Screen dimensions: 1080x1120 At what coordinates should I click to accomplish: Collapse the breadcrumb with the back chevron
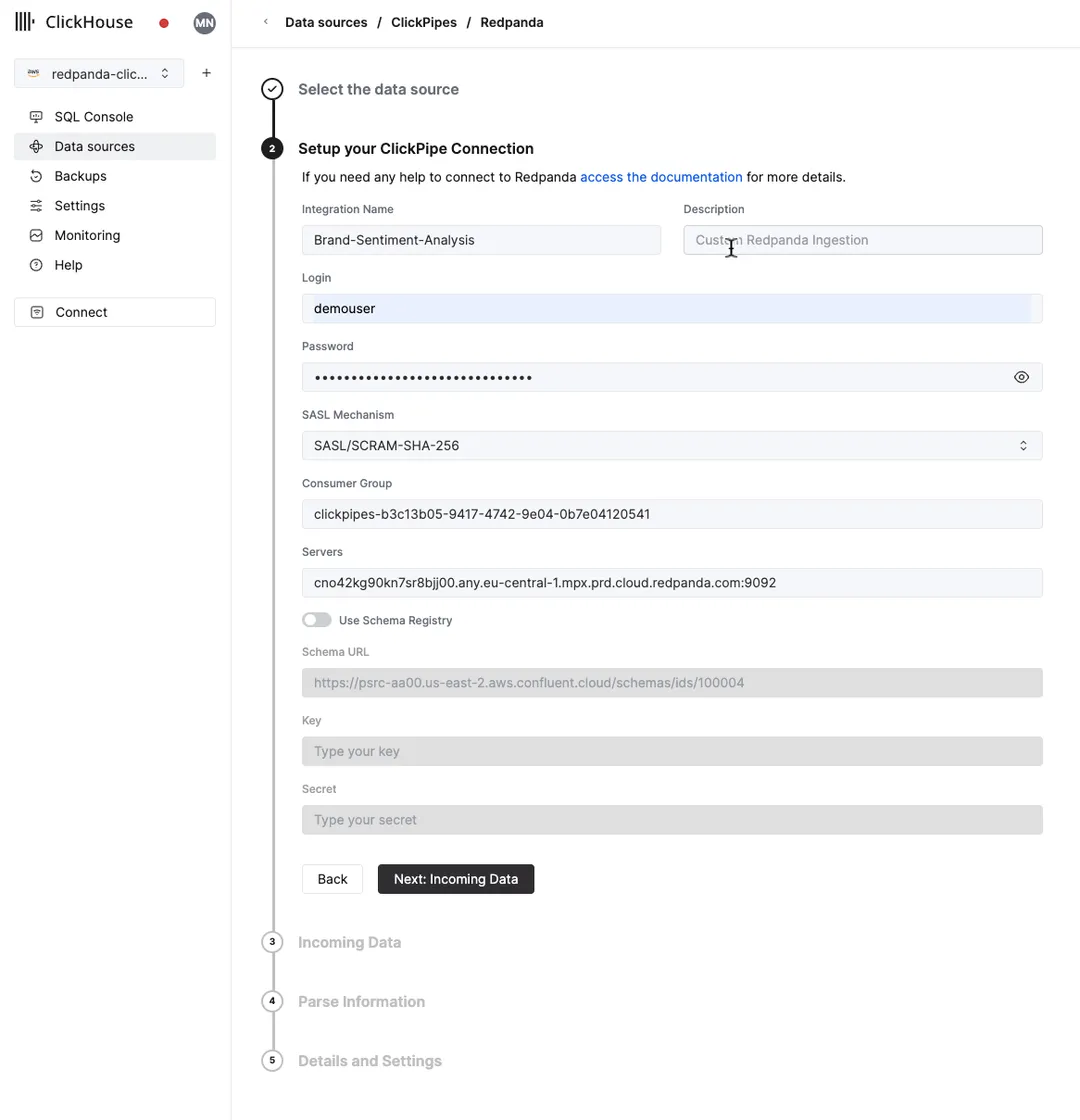tap(265, 21)
